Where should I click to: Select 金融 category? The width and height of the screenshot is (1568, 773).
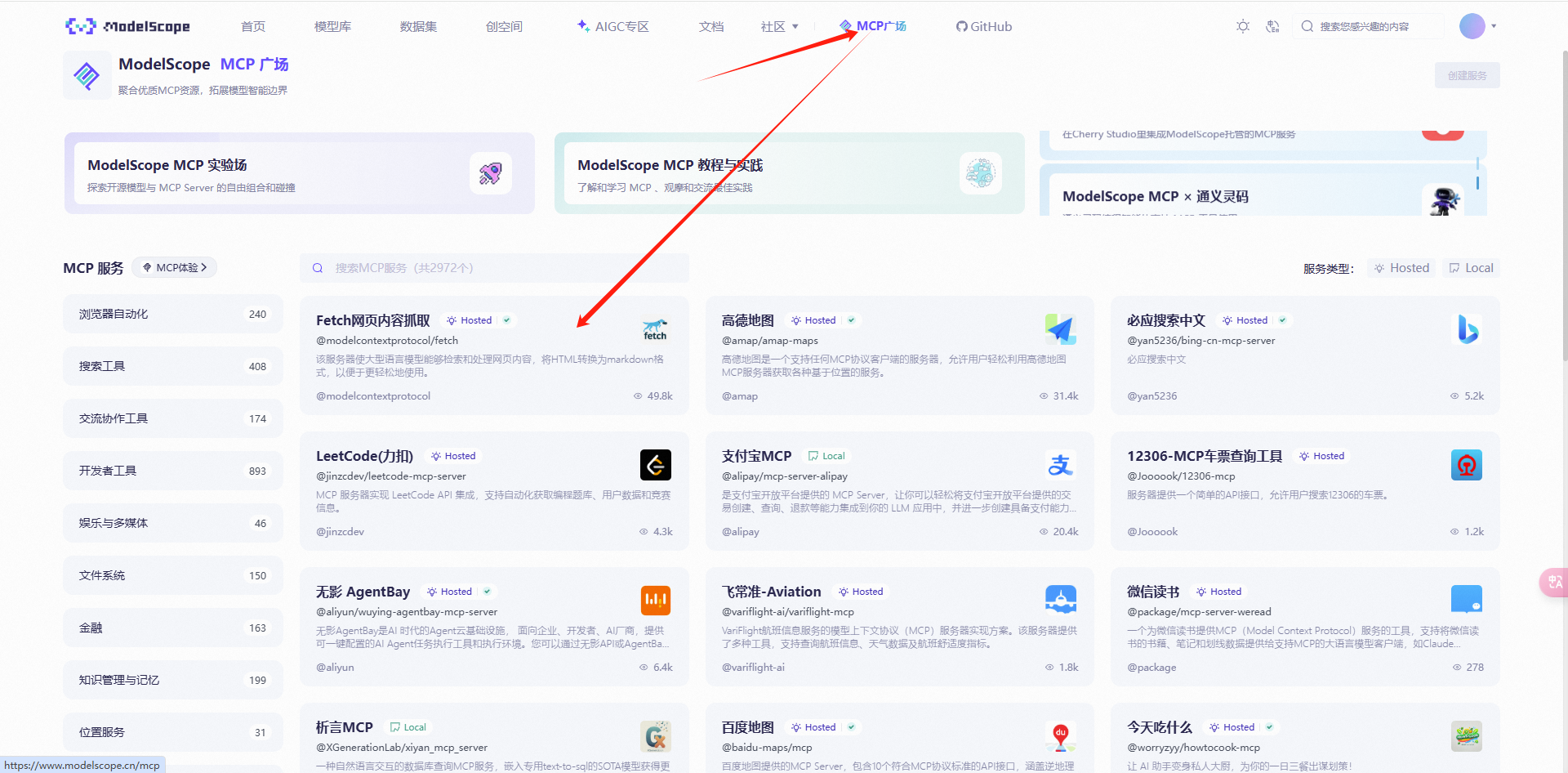click(x=173, y=628)
